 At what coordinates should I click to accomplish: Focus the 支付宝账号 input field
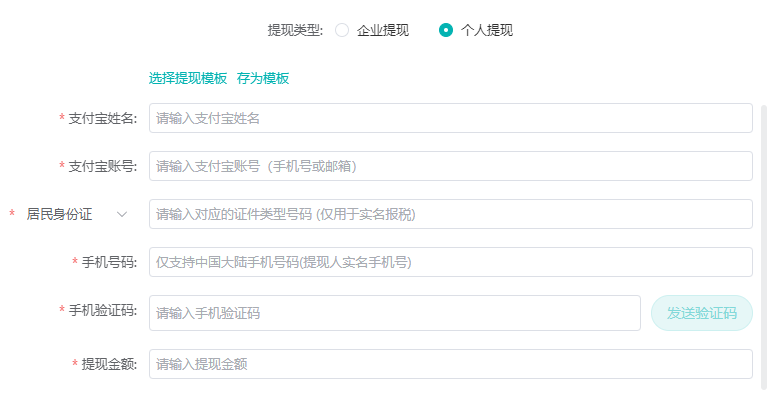[451, 166]
